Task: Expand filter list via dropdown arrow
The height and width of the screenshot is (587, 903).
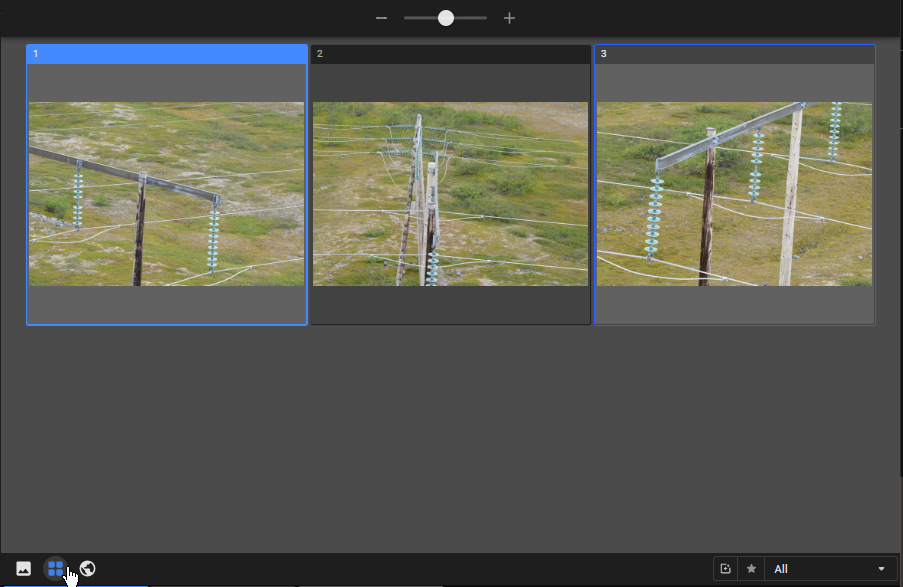Action: pyautogui.click(x=881, y=569)
